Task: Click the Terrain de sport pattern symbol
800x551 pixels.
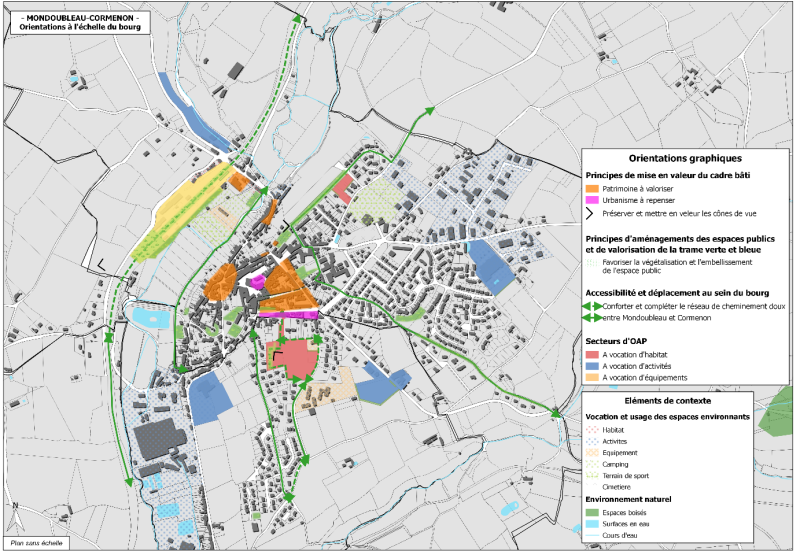Action: (592, 477)
